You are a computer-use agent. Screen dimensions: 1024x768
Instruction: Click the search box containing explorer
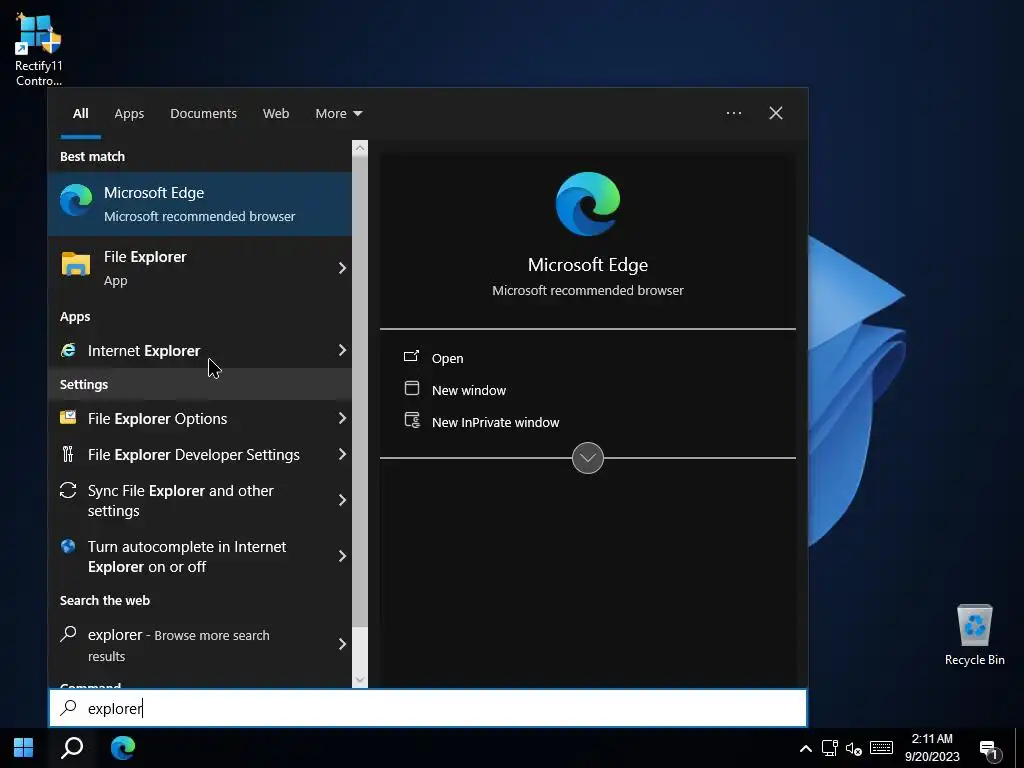(428, 708)
